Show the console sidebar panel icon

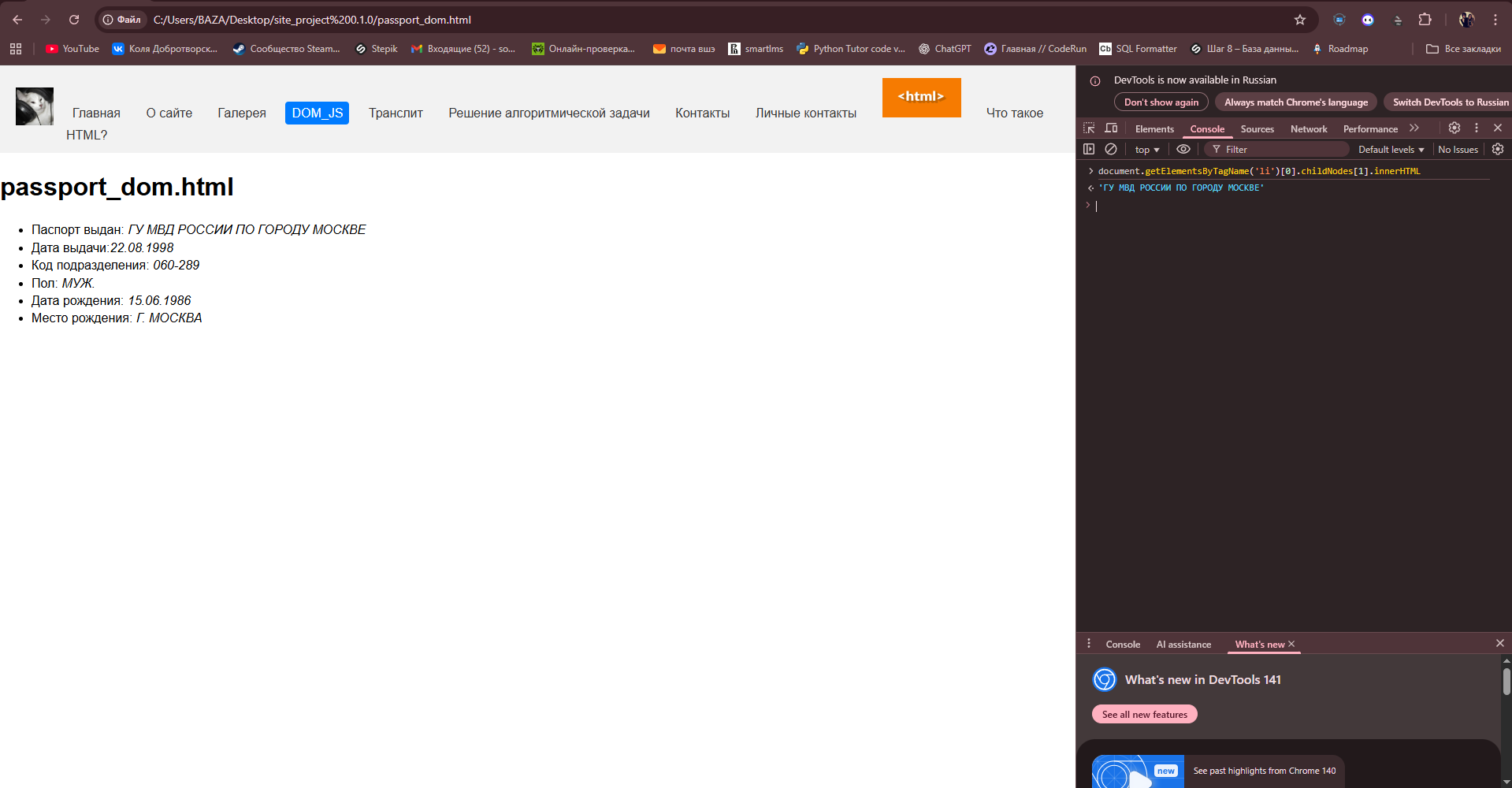1089,149
